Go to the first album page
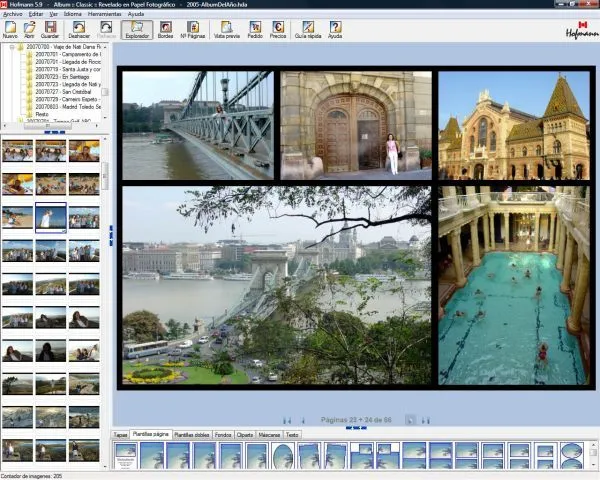This screenshot has width=600, height=480. 287,421
